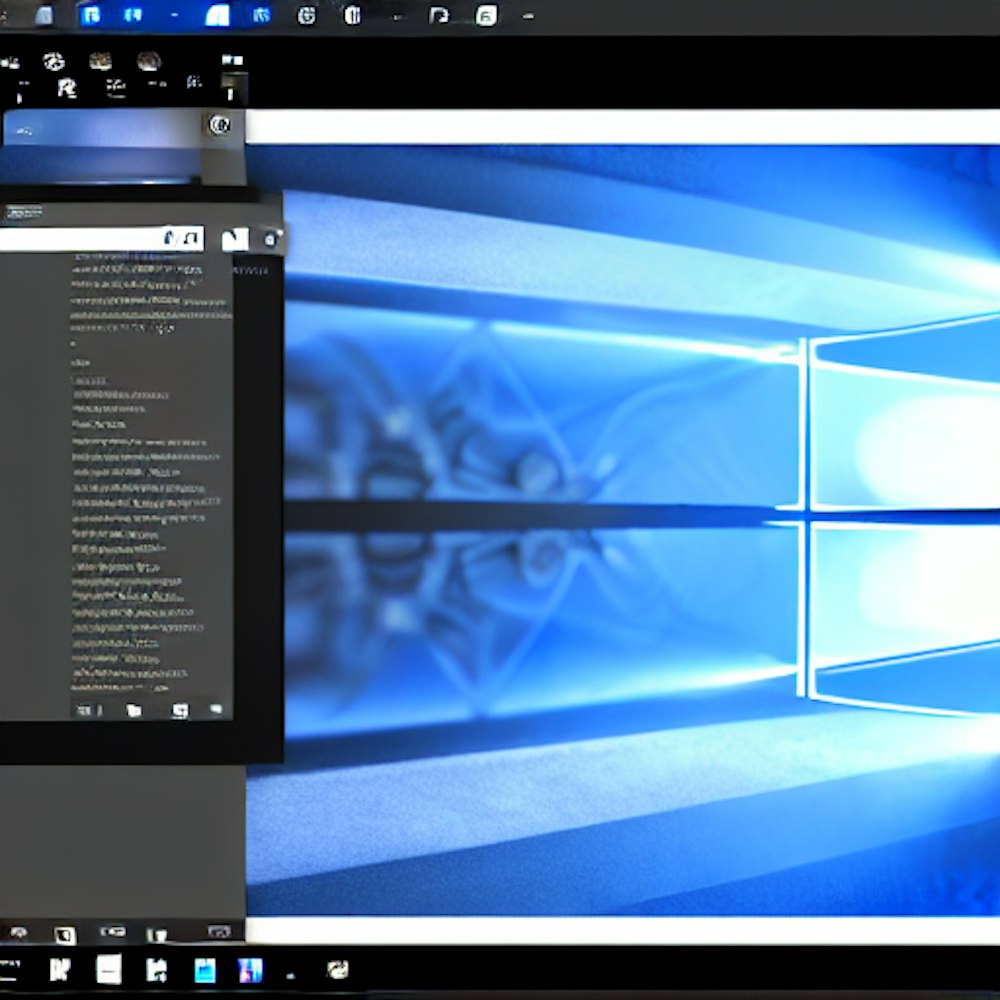The width and height of the screenshot is (1000, 1000).
Task: Open the light-blue app icon in the bottom taskbar
Action: 205,970
